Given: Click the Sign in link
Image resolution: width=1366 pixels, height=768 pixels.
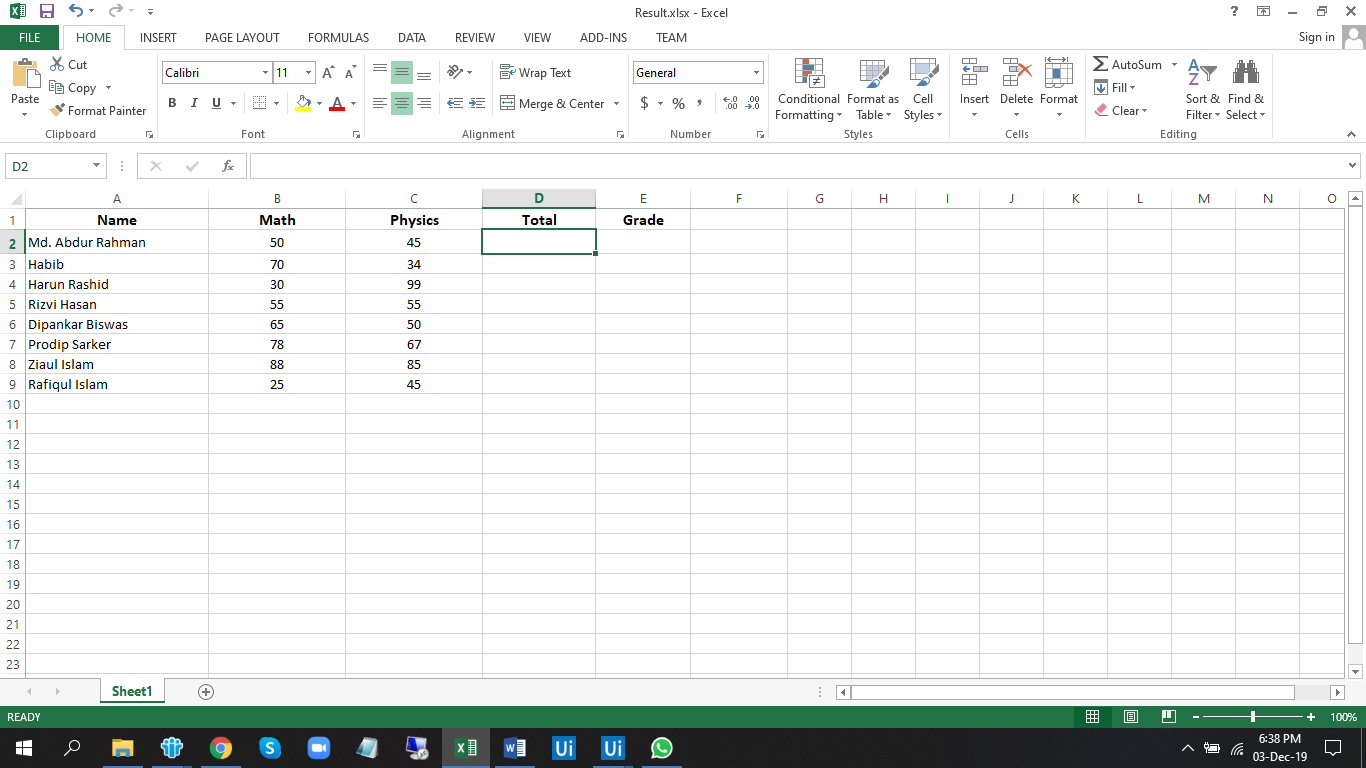Looking at the screenshot, I should [x=1316, y=37].
